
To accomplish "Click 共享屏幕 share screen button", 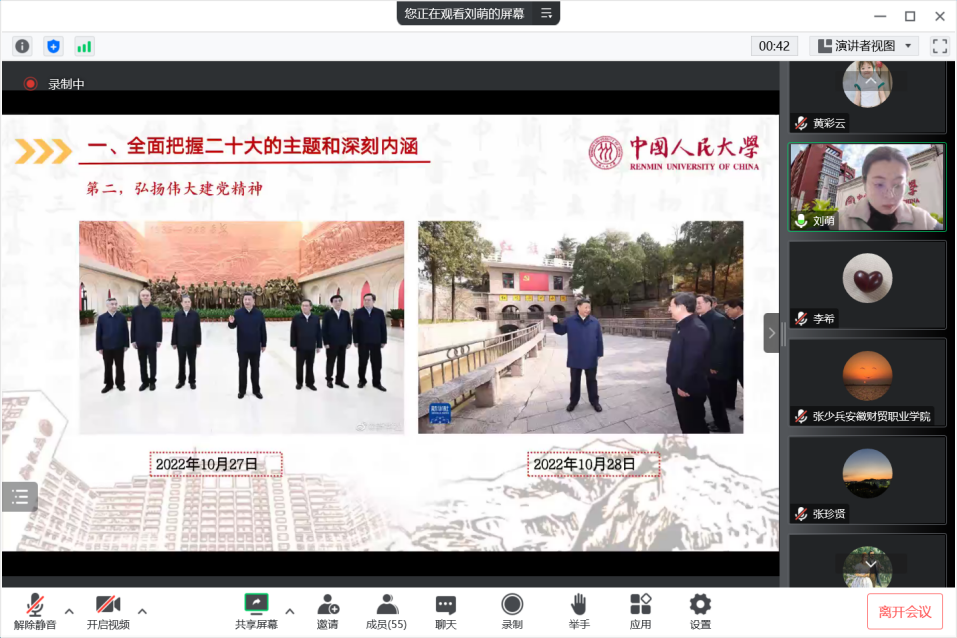I will point(256,611).
